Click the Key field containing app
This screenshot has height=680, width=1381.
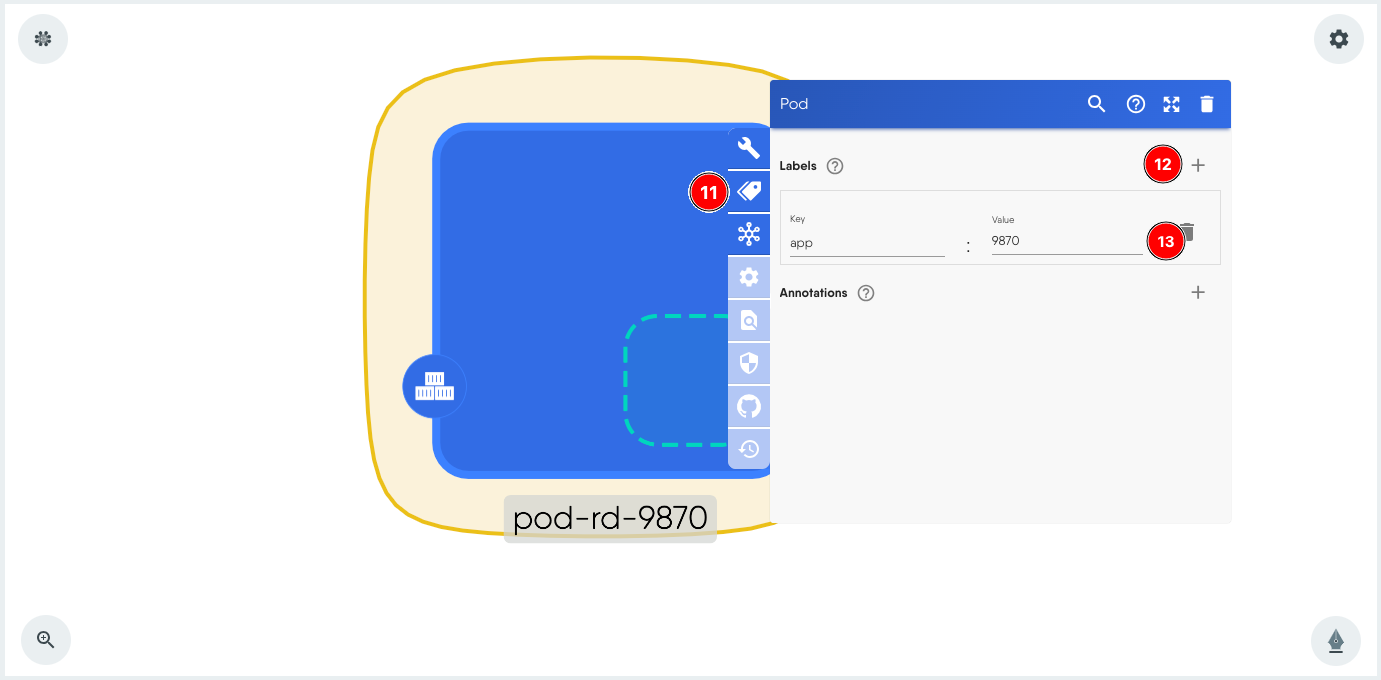[x=866, y=242]
